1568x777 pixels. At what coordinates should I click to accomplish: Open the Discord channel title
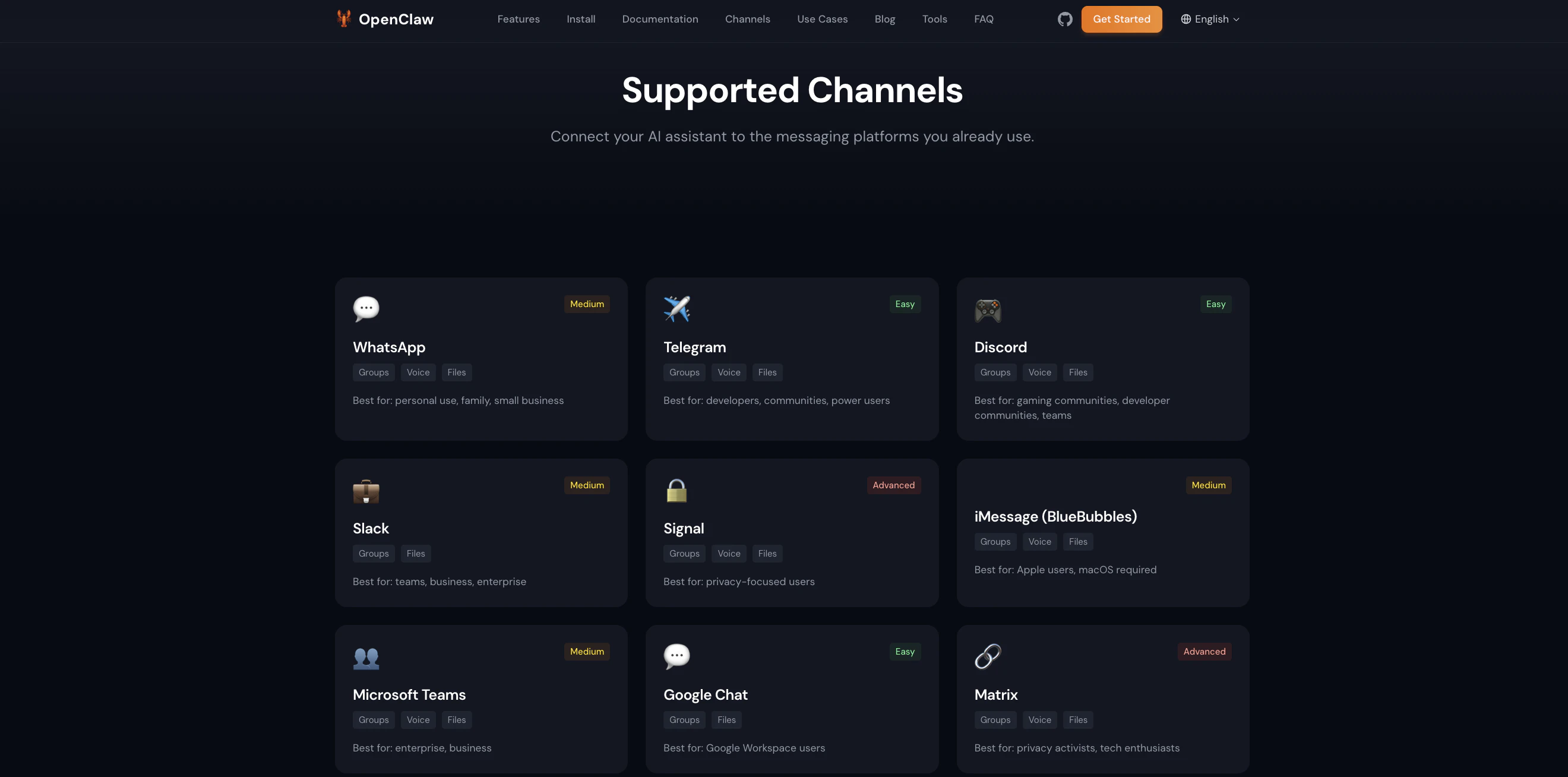(x=1000, y=347)
